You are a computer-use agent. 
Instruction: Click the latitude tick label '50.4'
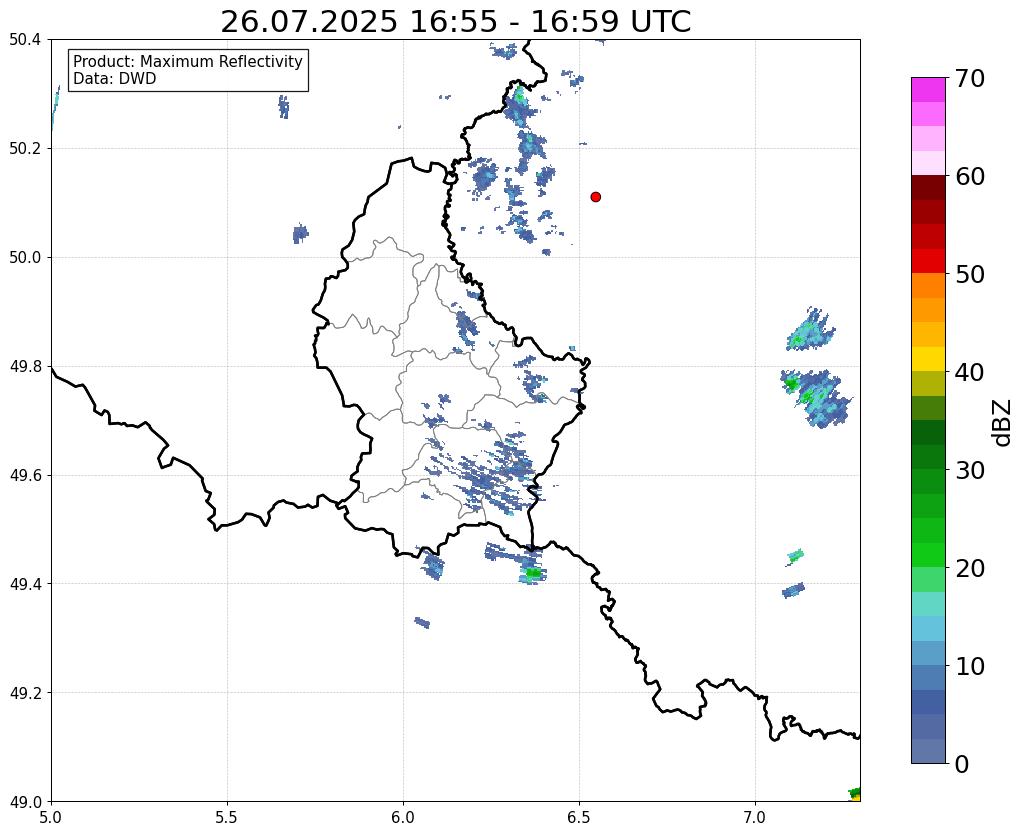tap(25, 40)
